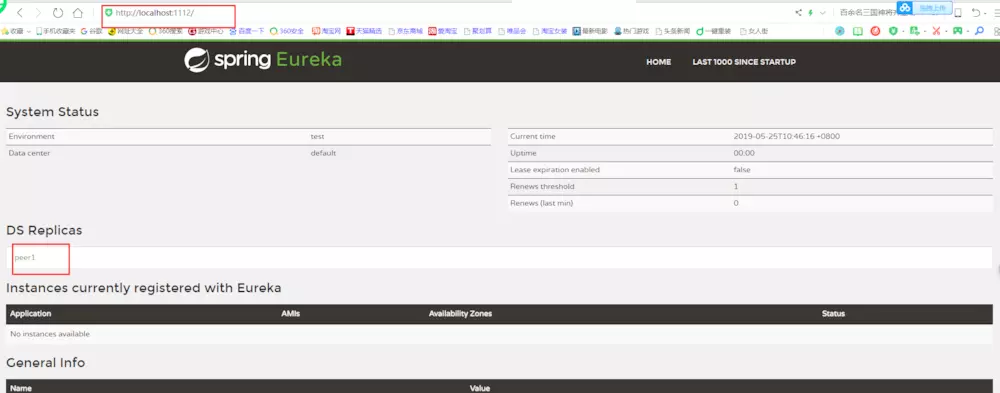The height and width of the screenshot is (393, 1000).
Task: Click the Spring Eureka logo
Action: (263, 60)
